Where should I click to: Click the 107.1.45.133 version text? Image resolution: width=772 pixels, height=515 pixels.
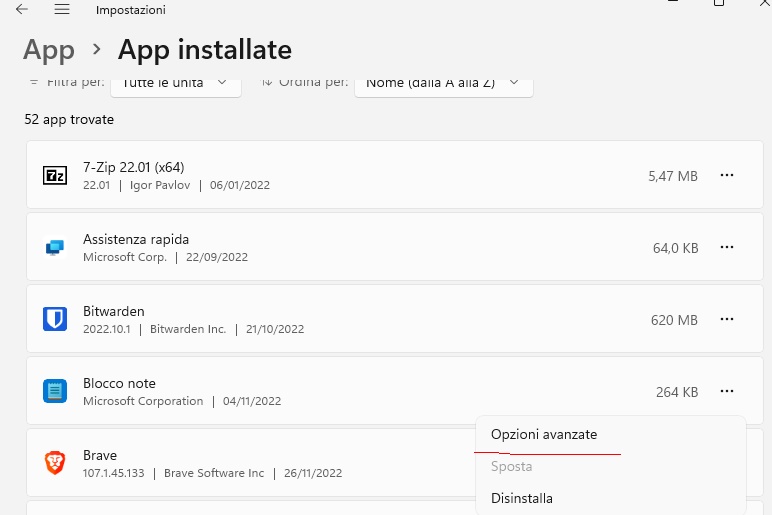click(x=114, y=473)
